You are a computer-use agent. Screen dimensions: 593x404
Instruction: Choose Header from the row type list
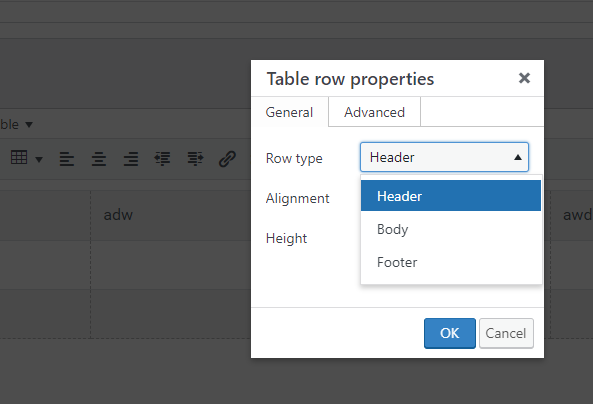point(451,196)
